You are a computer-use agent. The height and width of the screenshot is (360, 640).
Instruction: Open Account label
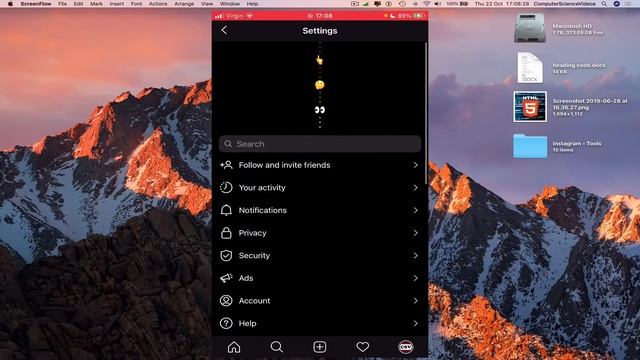coord(254,301)
